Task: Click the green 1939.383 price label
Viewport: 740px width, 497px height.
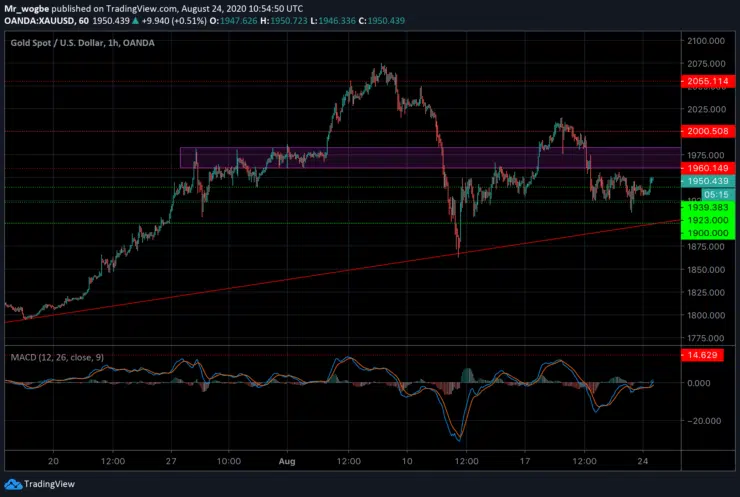Action: point(707,208)
